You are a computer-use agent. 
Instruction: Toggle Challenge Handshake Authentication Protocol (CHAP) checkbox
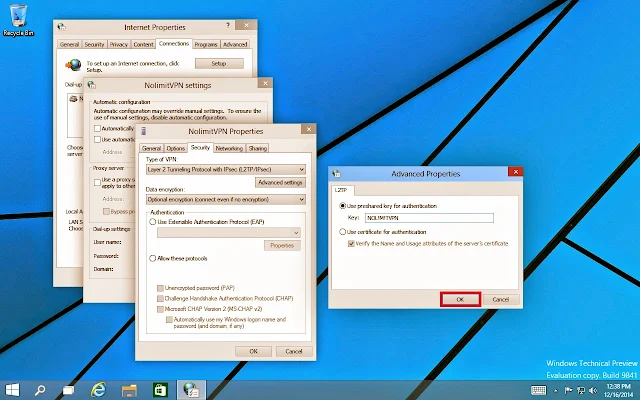click(x=160, y=299)
